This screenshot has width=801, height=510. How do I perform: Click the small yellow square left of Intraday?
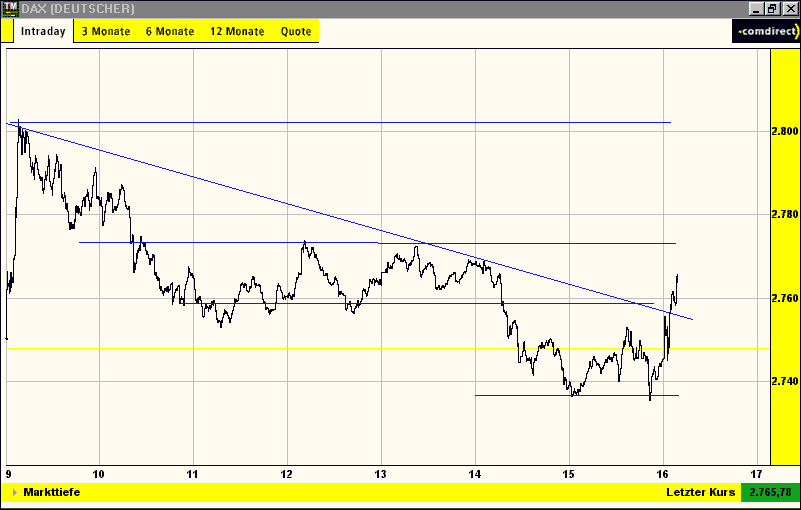pyautogui.click(x=7, y=31)
